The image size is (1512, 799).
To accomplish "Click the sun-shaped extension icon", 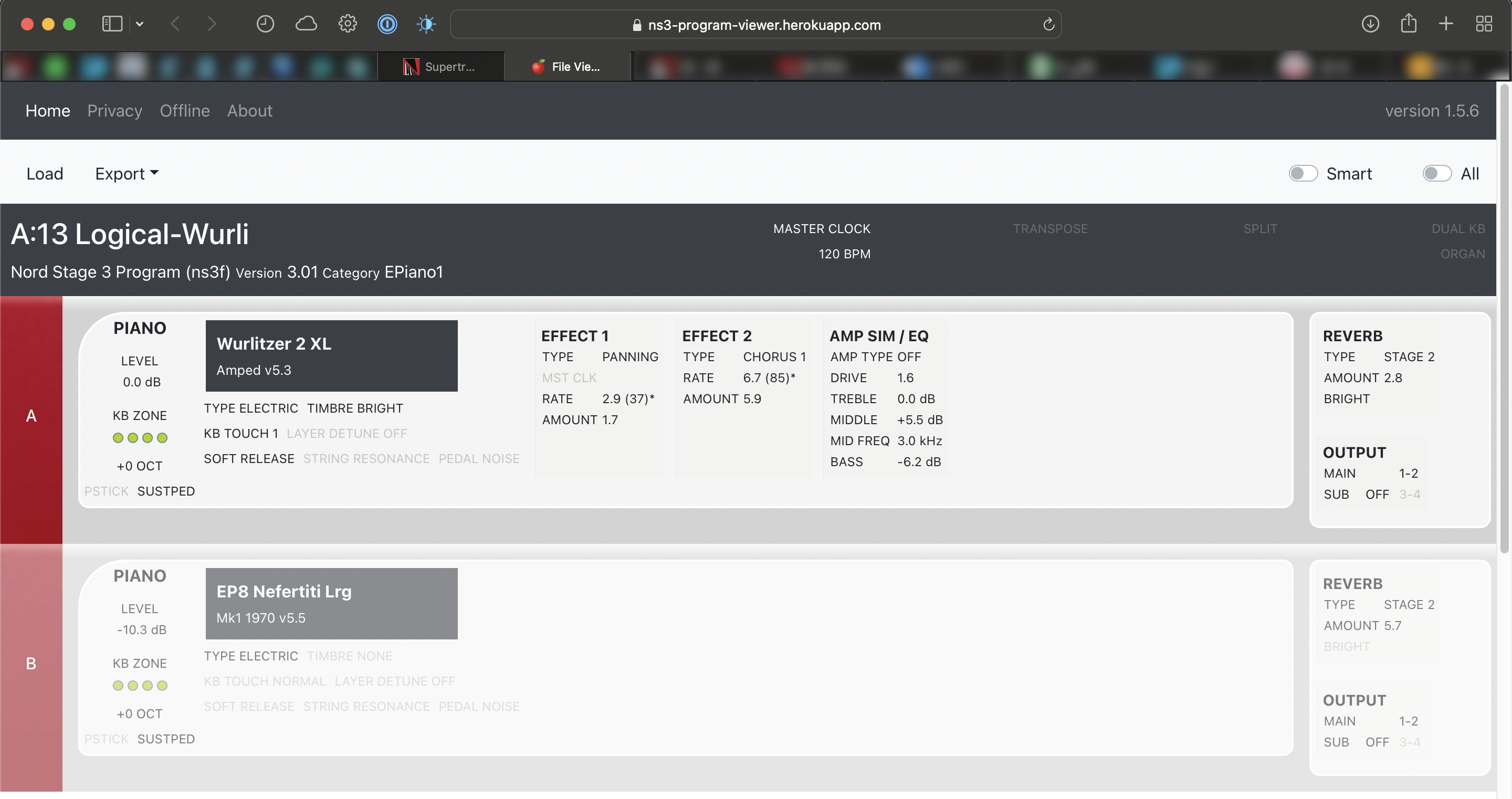I will pos(426,24).
